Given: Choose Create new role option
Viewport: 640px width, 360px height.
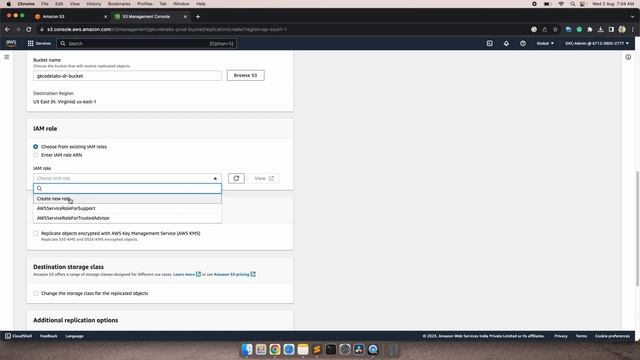Looking at the screenshot, I should [x=127, y=199].
